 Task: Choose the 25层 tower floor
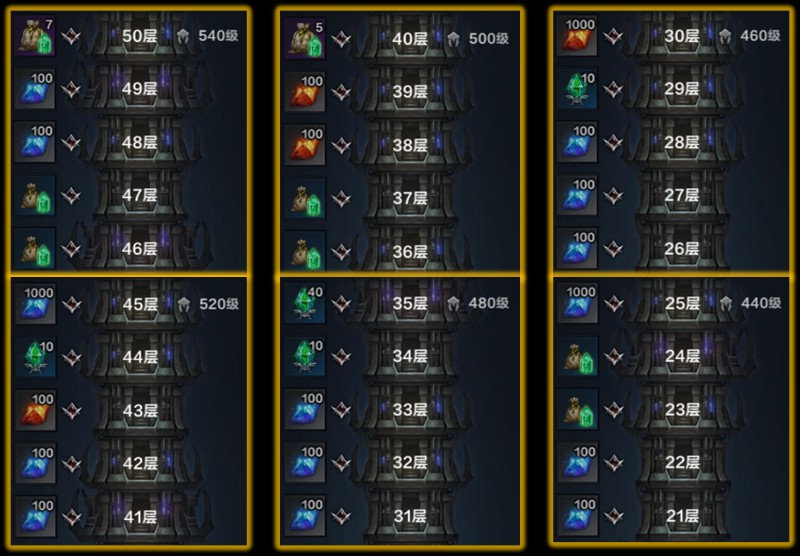pyautogui.click(x=682, y=304)
